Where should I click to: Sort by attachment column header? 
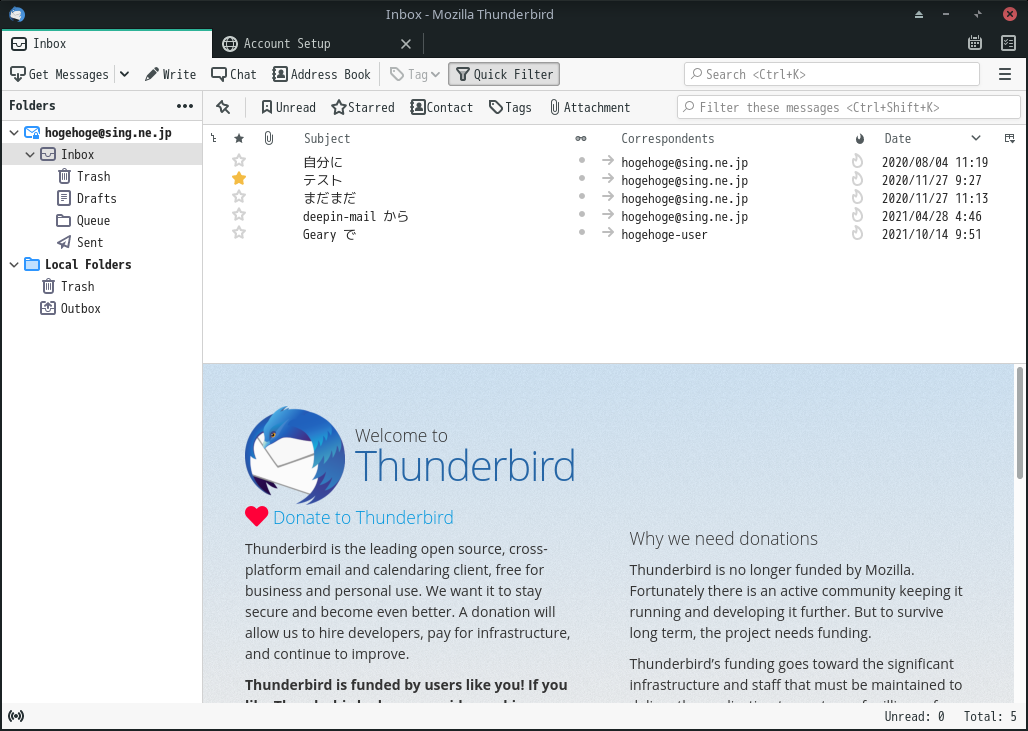(269, 138)
